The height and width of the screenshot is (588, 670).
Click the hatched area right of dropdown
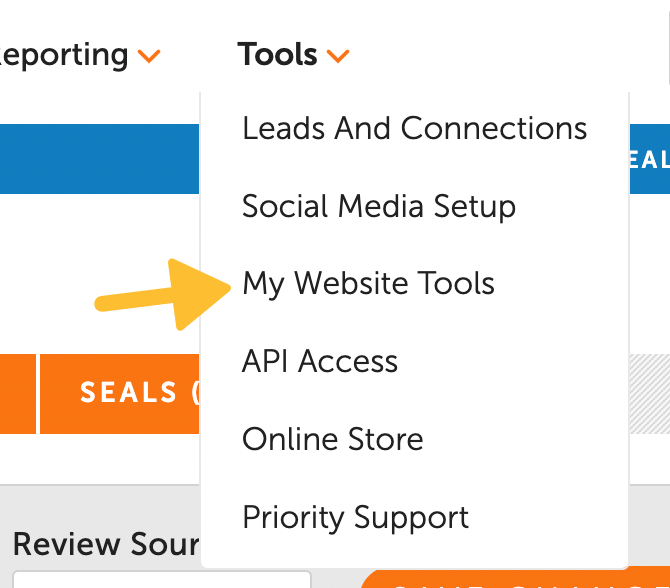[x=649, y=393]
